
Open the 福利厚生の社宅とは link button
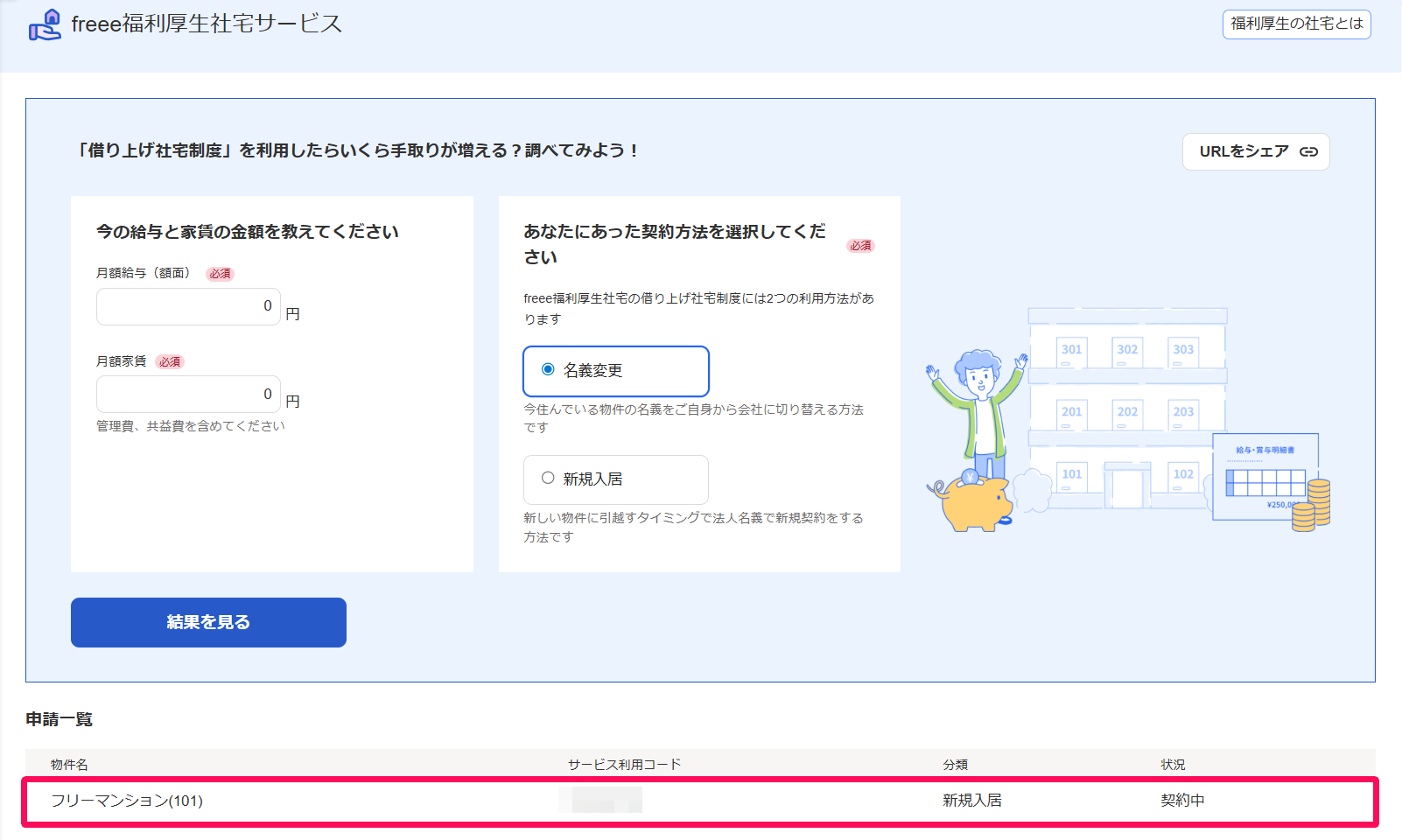pyautogui.click(x=1296, y=24)
